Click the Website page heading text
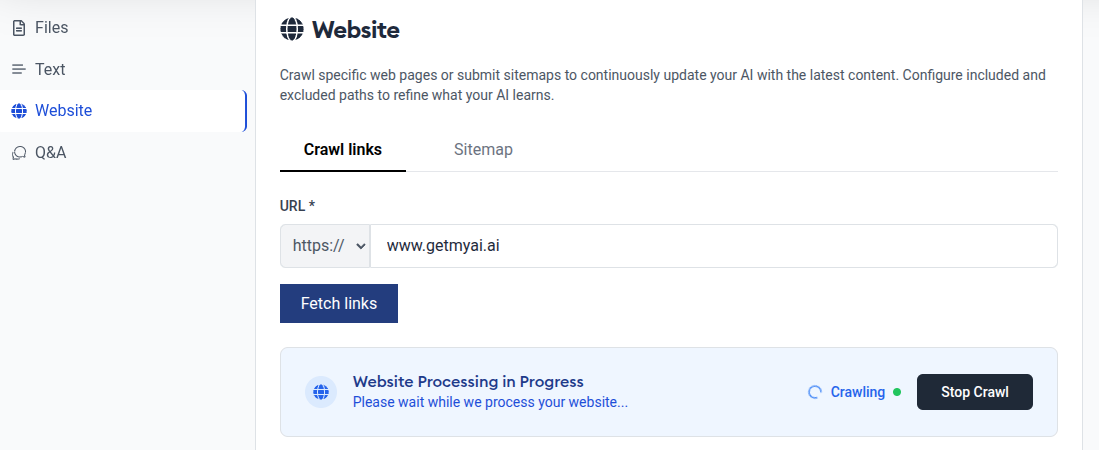1099x450 pixels. (x=356, y=30)
